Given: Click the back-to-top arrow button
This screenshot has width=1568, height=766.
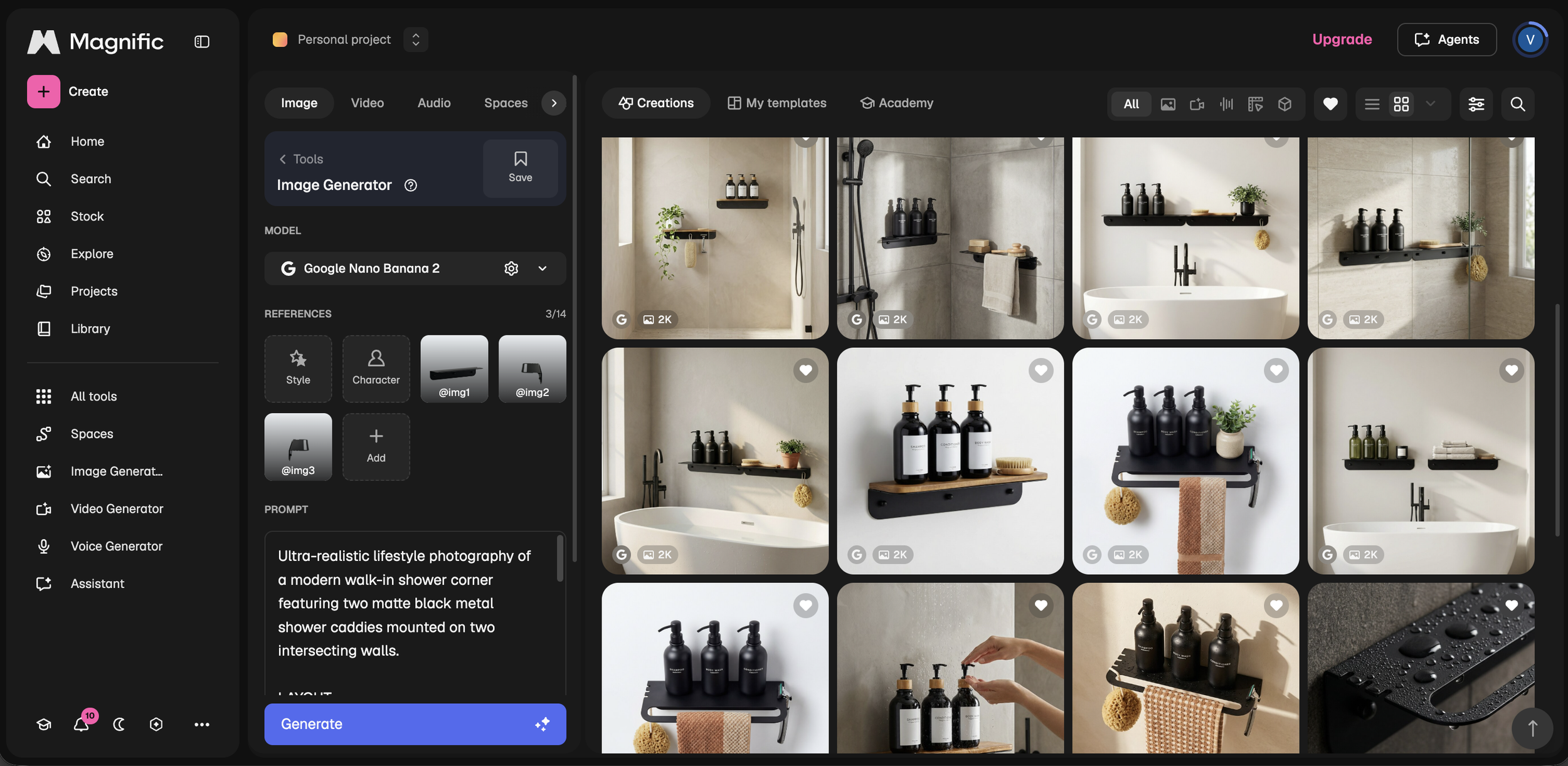Looking at the screenshot, I should (x=1532, y=728).
